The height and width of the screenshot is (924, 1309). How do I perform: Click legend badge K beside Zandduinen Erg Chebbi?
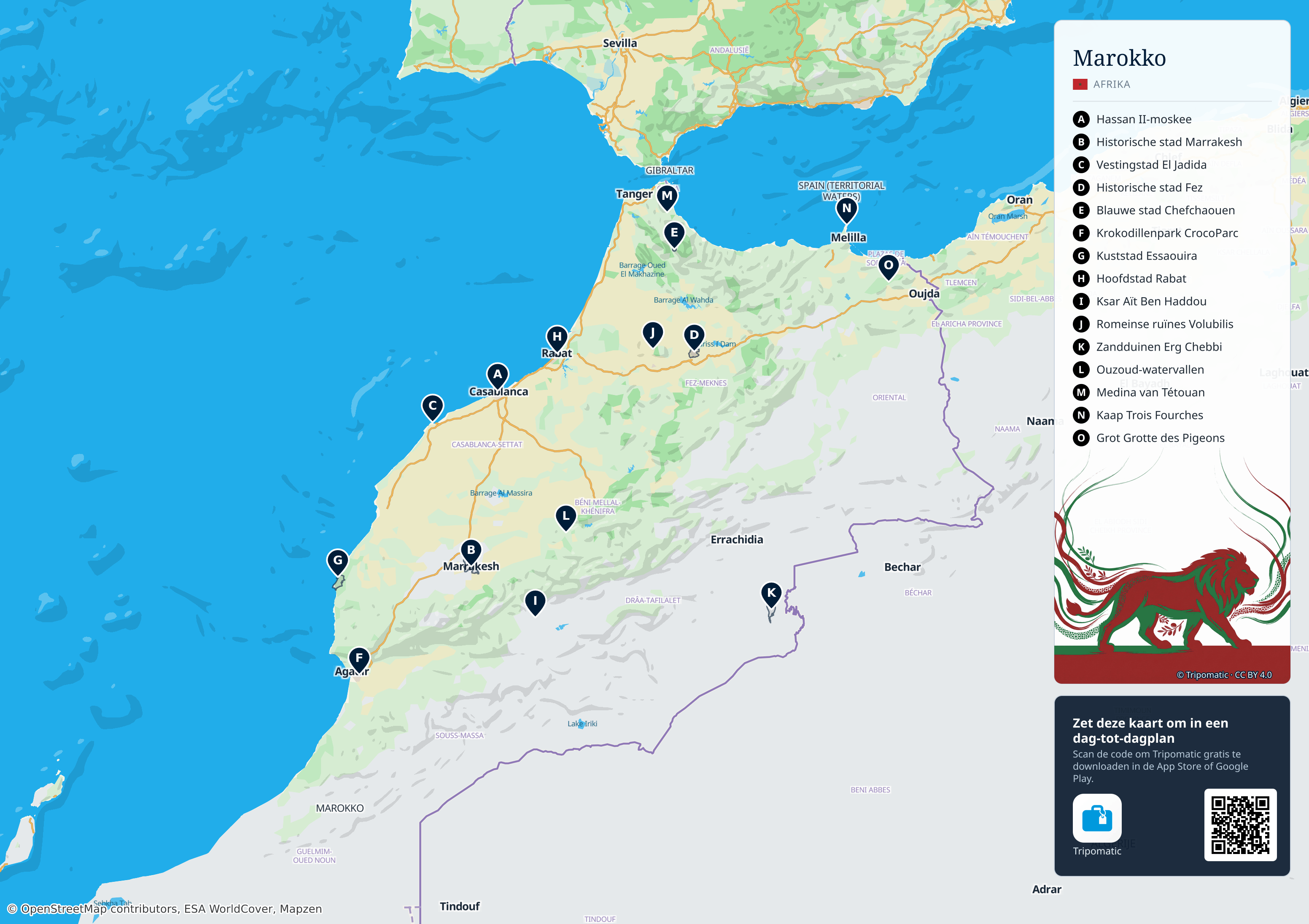[x=1081, y=346]
